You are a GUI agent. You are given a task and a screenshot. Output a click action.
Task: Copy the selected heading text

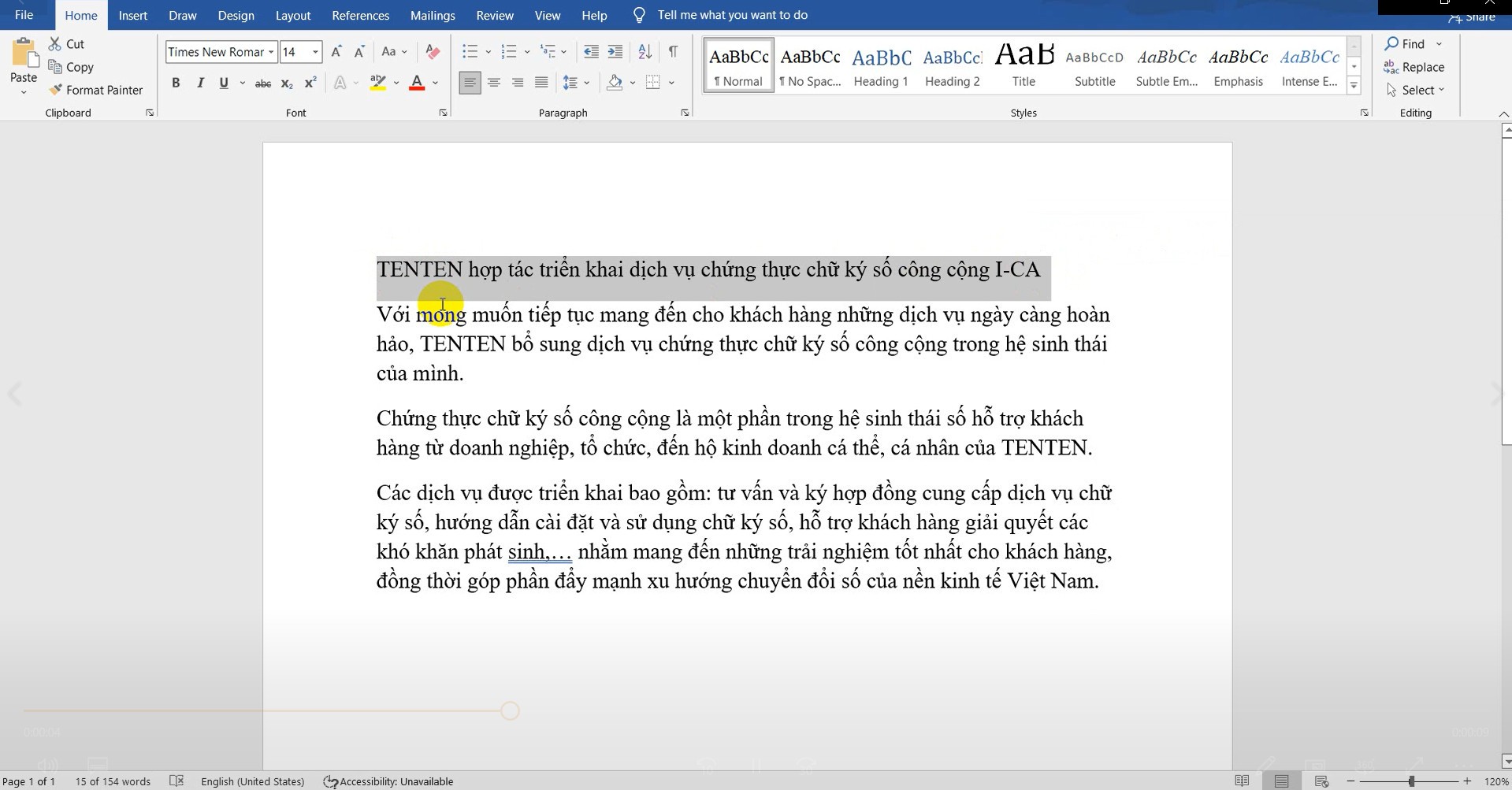[71, 67]
